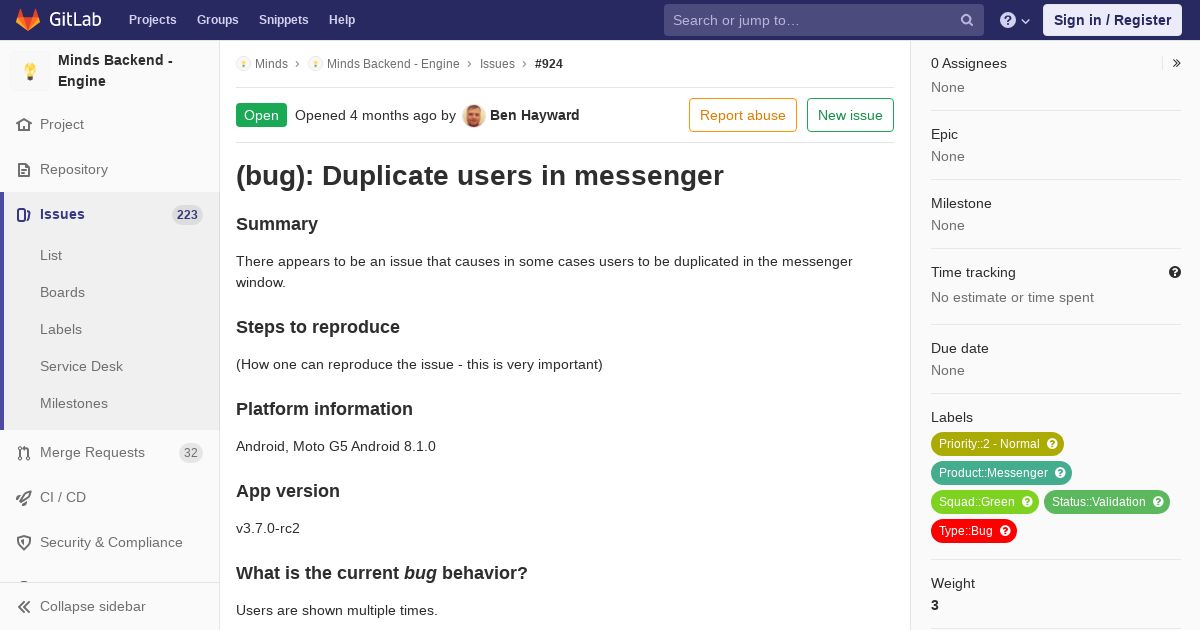This screenshot has height=630, width=1200.
Task: Click the Ben Hayward author link
Action: pos(535,115)
